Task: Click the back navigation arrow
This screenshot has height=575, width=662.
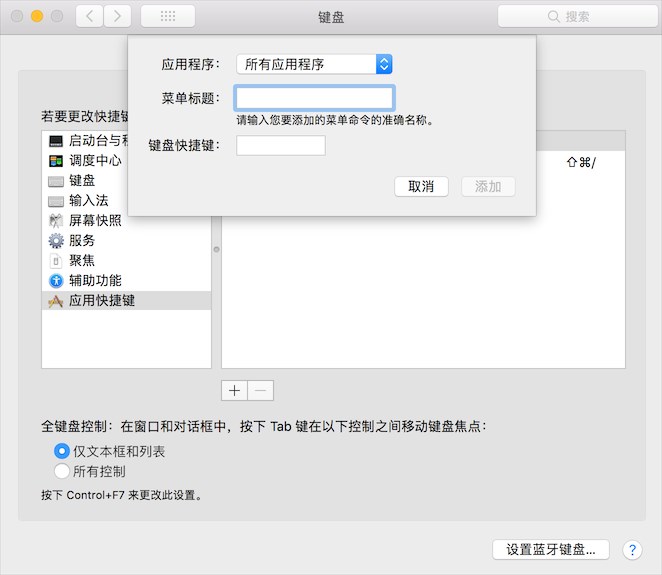Action: click(x=90, y=16)
